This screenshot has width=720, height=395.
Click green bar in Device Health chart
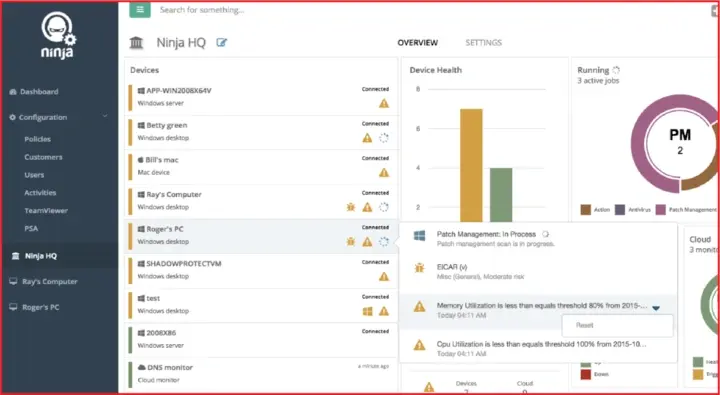pyautogui.click(x=501, y=195)
